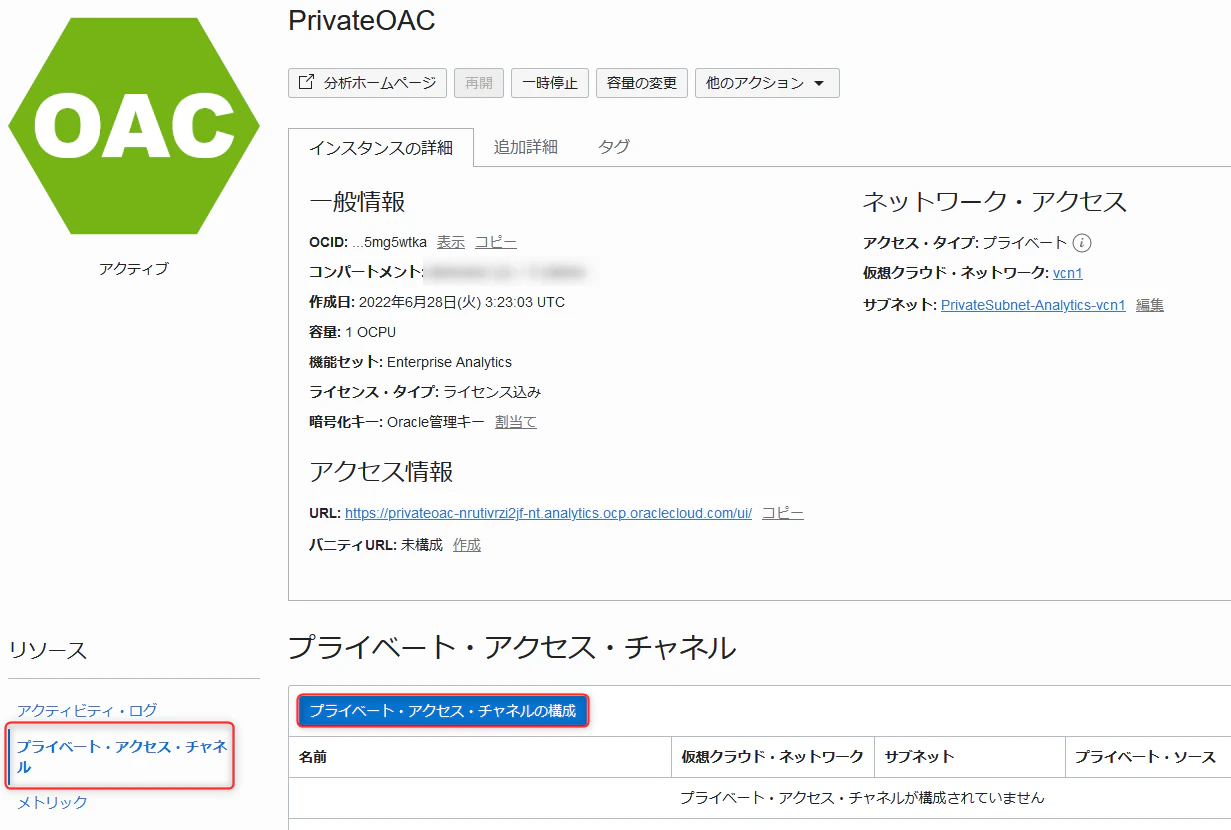
Task: Click the 1 OCPU capacity value
Action: click(371, 332)
